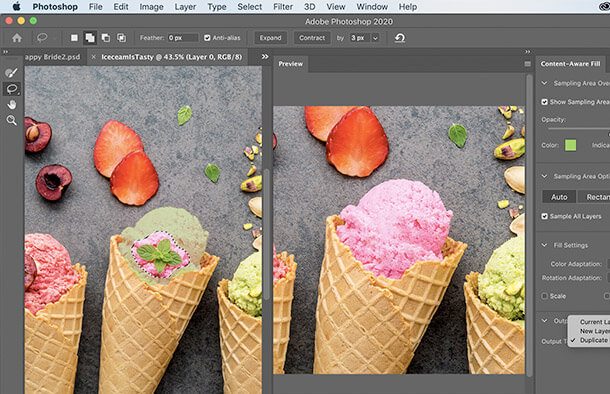Select the Sampling Brush tool

pos(12,73)
